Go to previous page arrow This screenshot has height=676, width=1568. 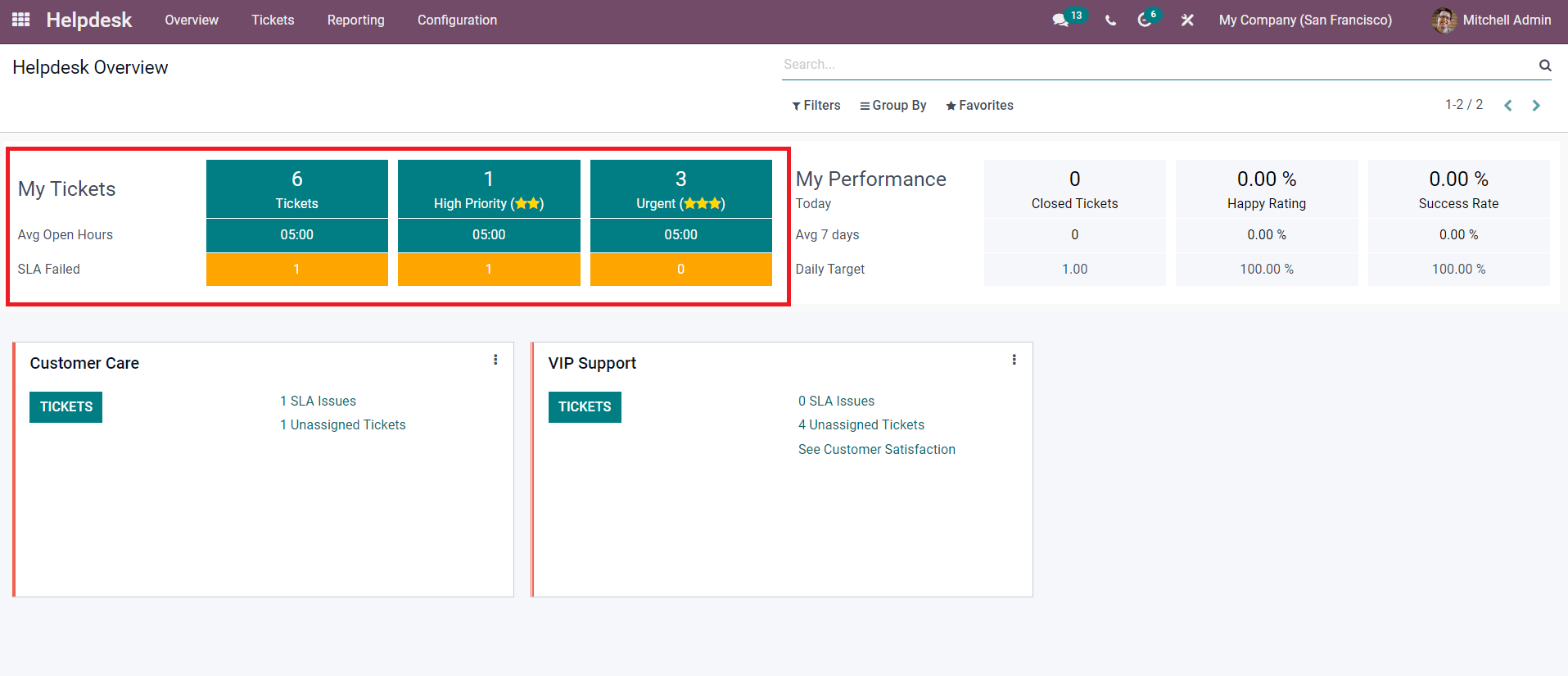pyautogui.click(x=1508, y=105)
